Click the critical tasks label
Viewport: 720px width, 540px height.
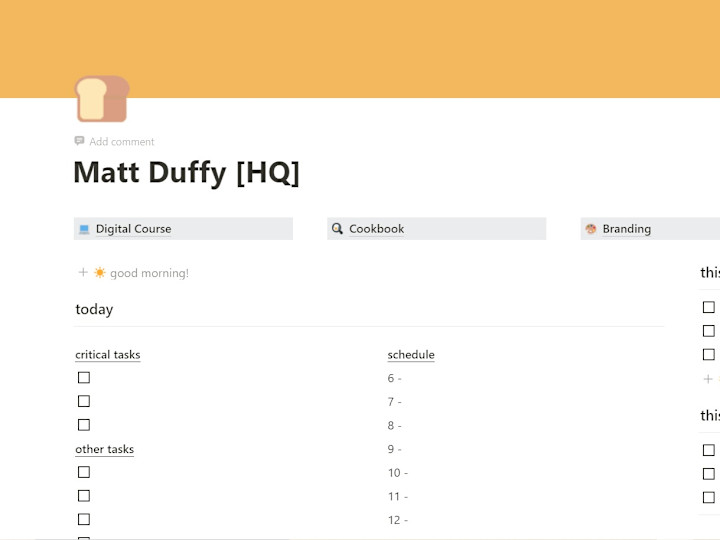click(108, 354)
